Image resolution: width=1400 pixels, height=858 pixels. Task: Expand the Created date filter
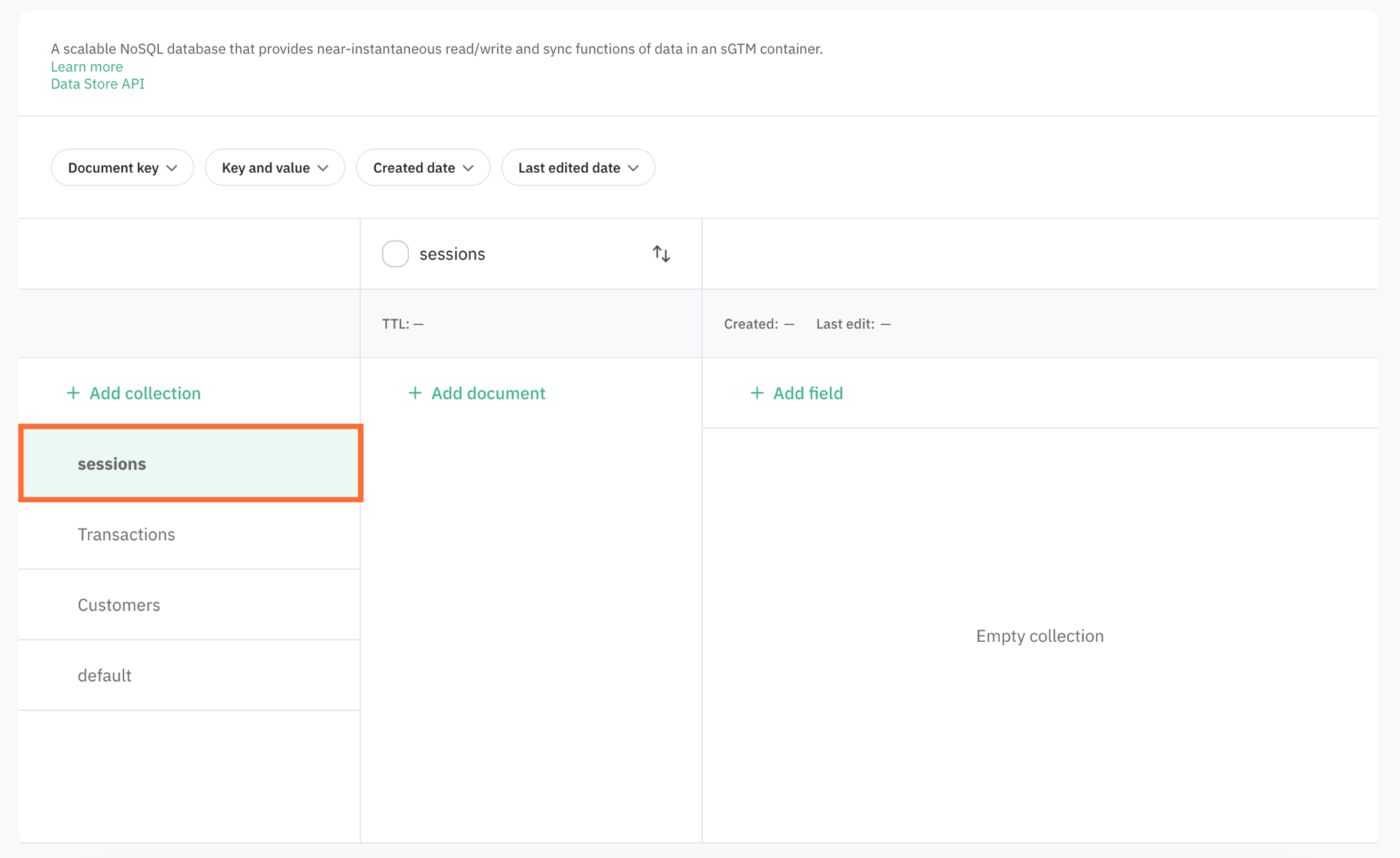click(x=423, y=167)
